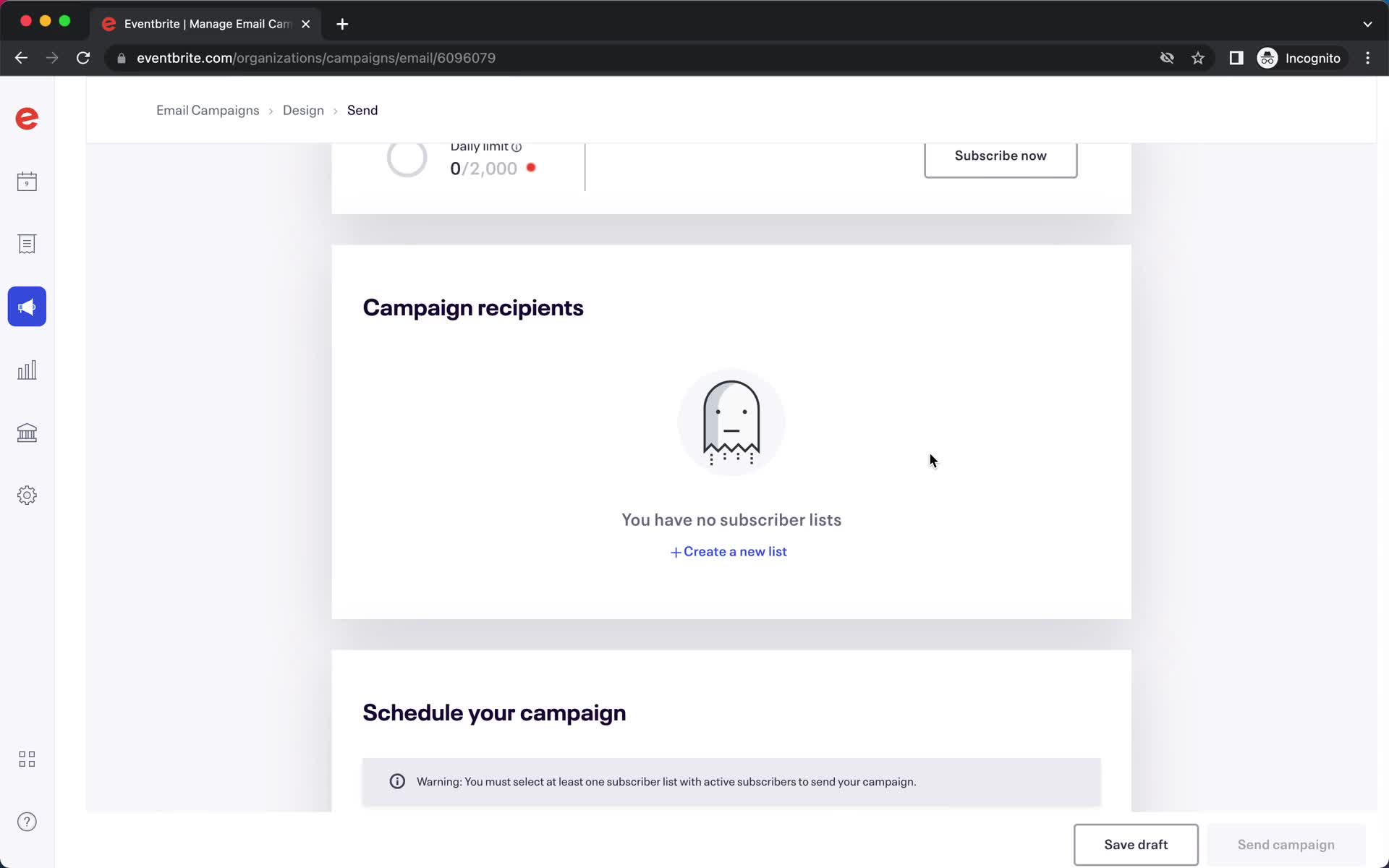This screenshot has width=1389, height=868.
Task: Click Create a new list link
Action: pyautogui.click(x=729, y=552)
